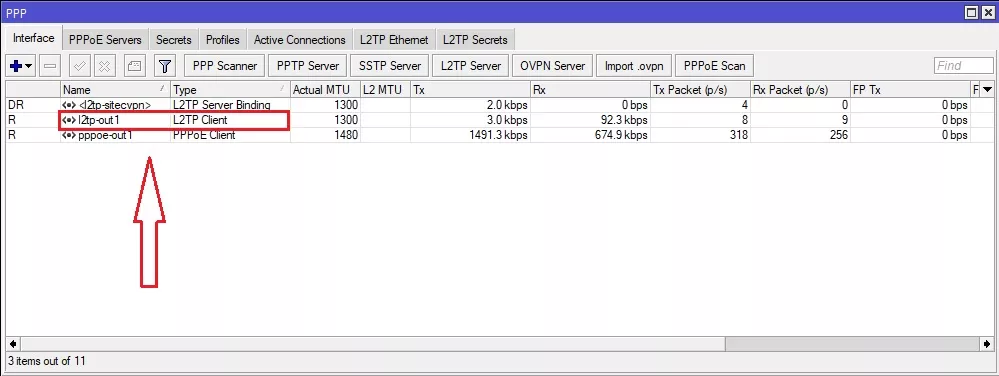The image size is (999, 376).
Task: Open the L2TP Secrets tab
Action: [475, 40]
